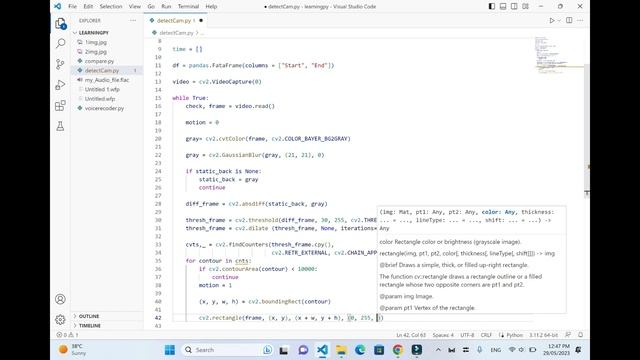
Task: Click UTF-8 encoding in status bar
Action: [x=467, y=335]
